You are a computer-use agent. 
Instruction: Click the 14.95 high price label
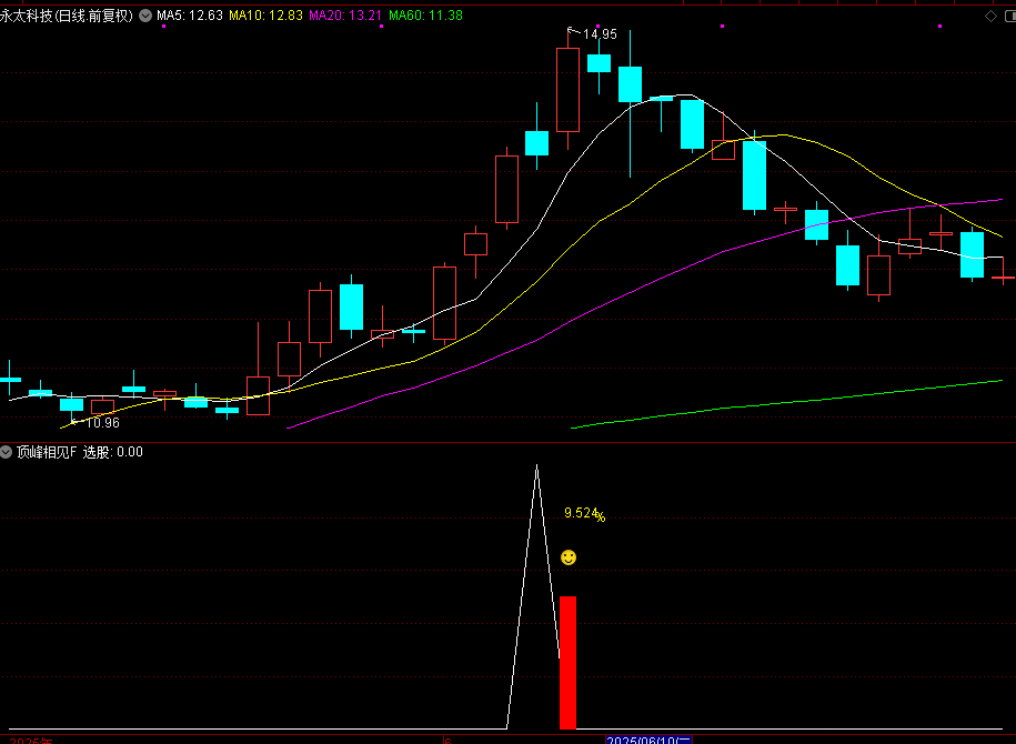[599, 34]
